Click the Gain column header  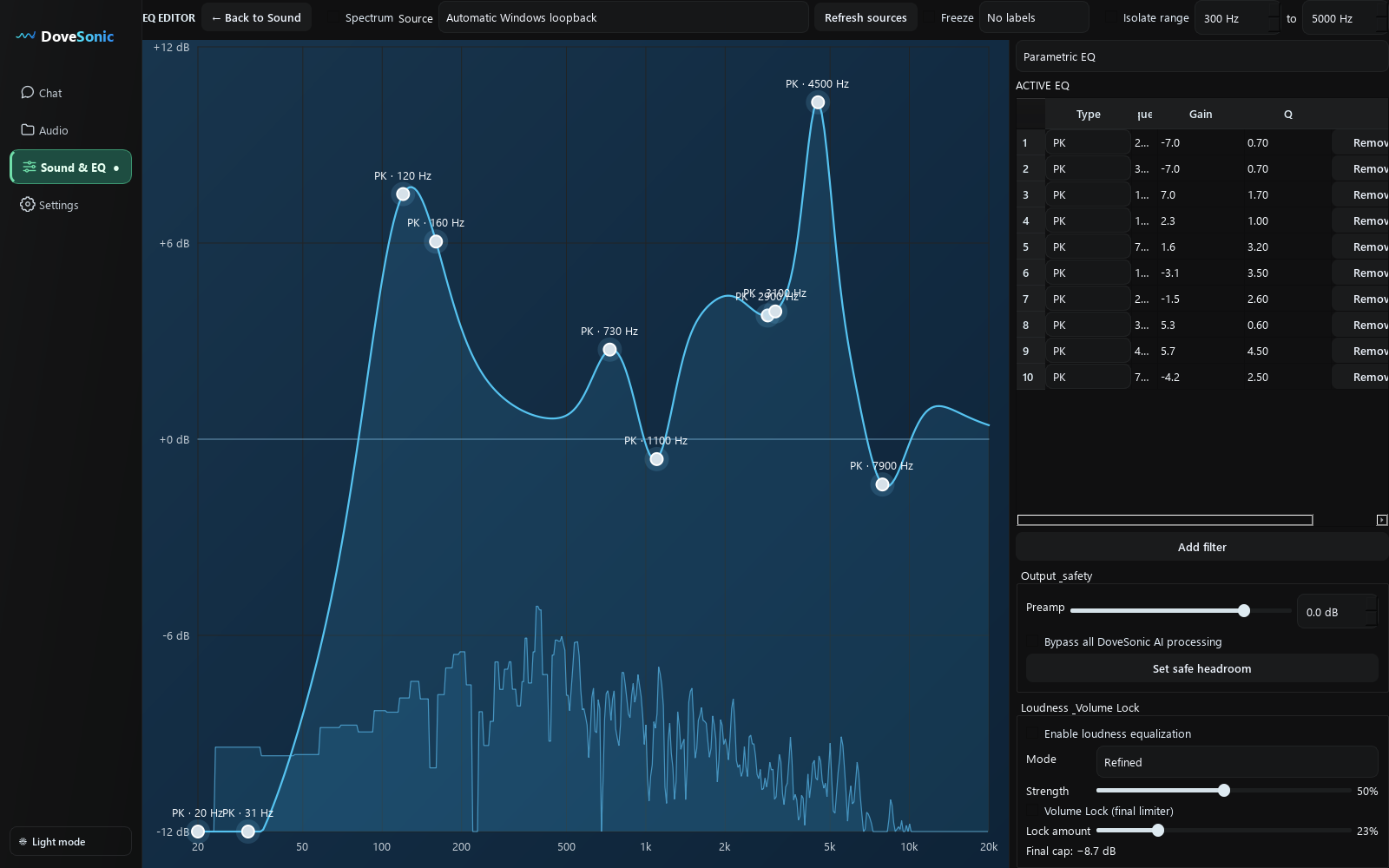pyautogui.click(x=1201, y=115)
